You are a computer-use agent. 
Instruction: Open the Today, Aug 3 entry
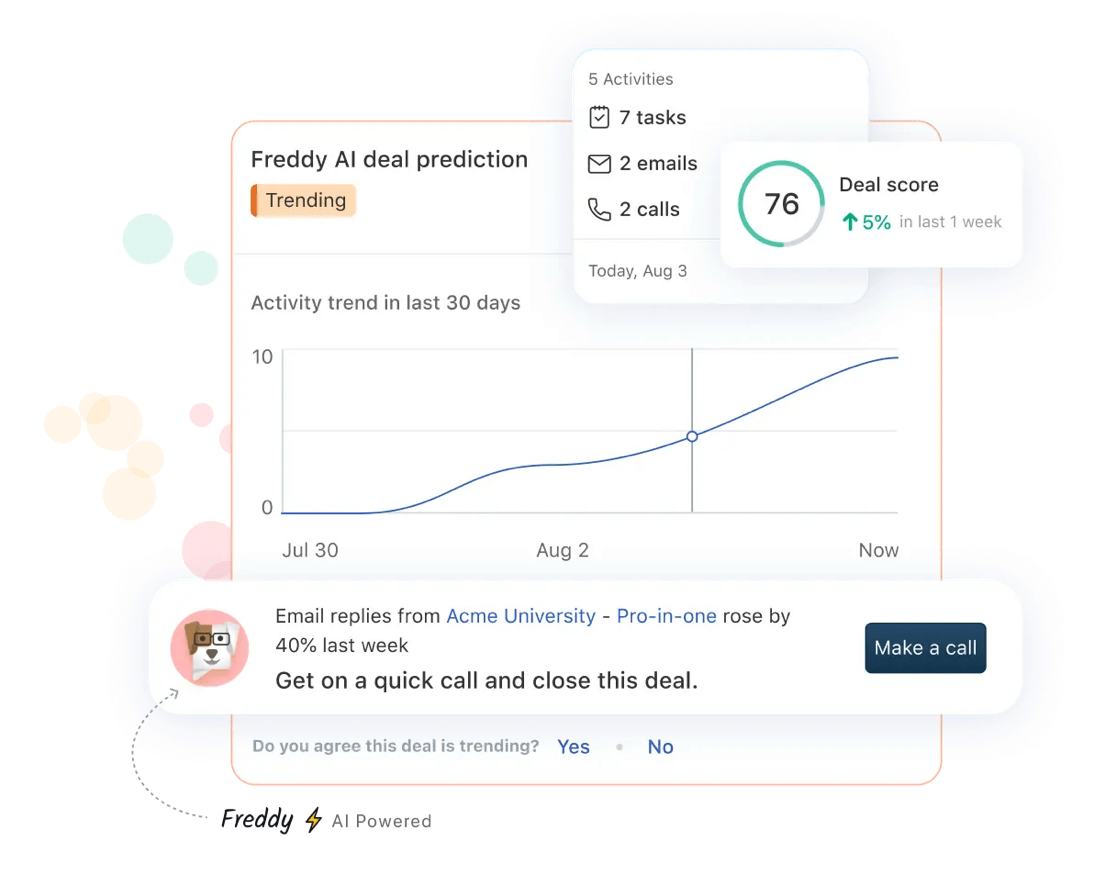638,270
